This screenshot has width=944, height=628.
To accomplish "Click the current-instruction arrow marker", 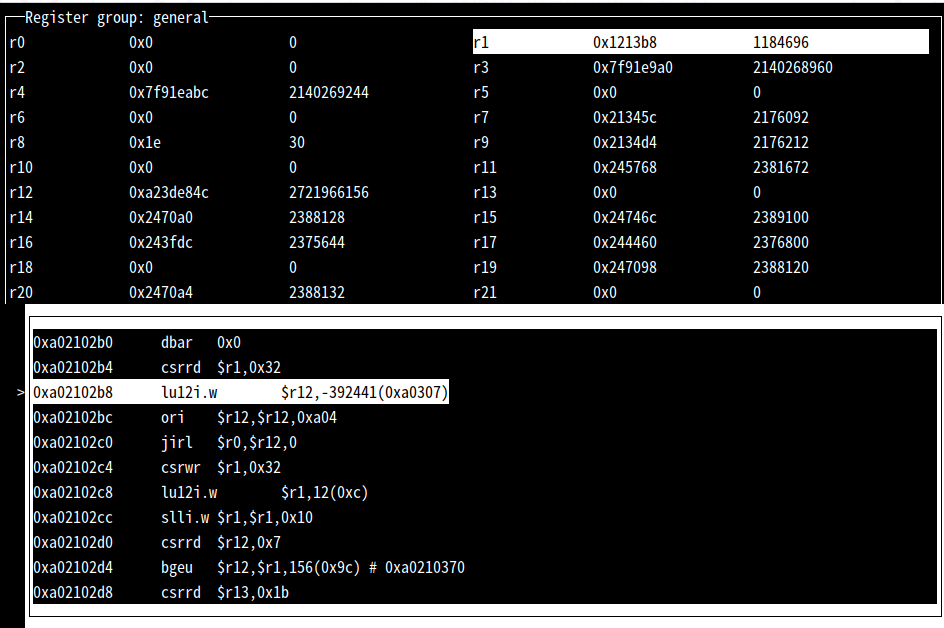I will tap(21, 393).
